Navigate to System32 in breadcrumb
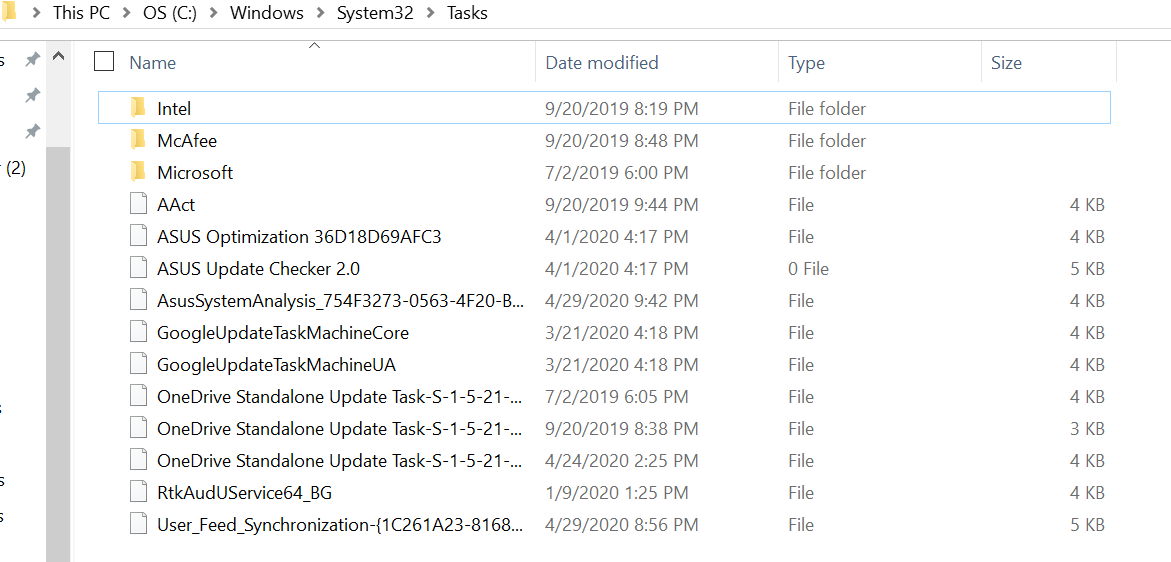Image resolution: width=1171 pixels, height=562 pixels. click(x=375, y=13)
